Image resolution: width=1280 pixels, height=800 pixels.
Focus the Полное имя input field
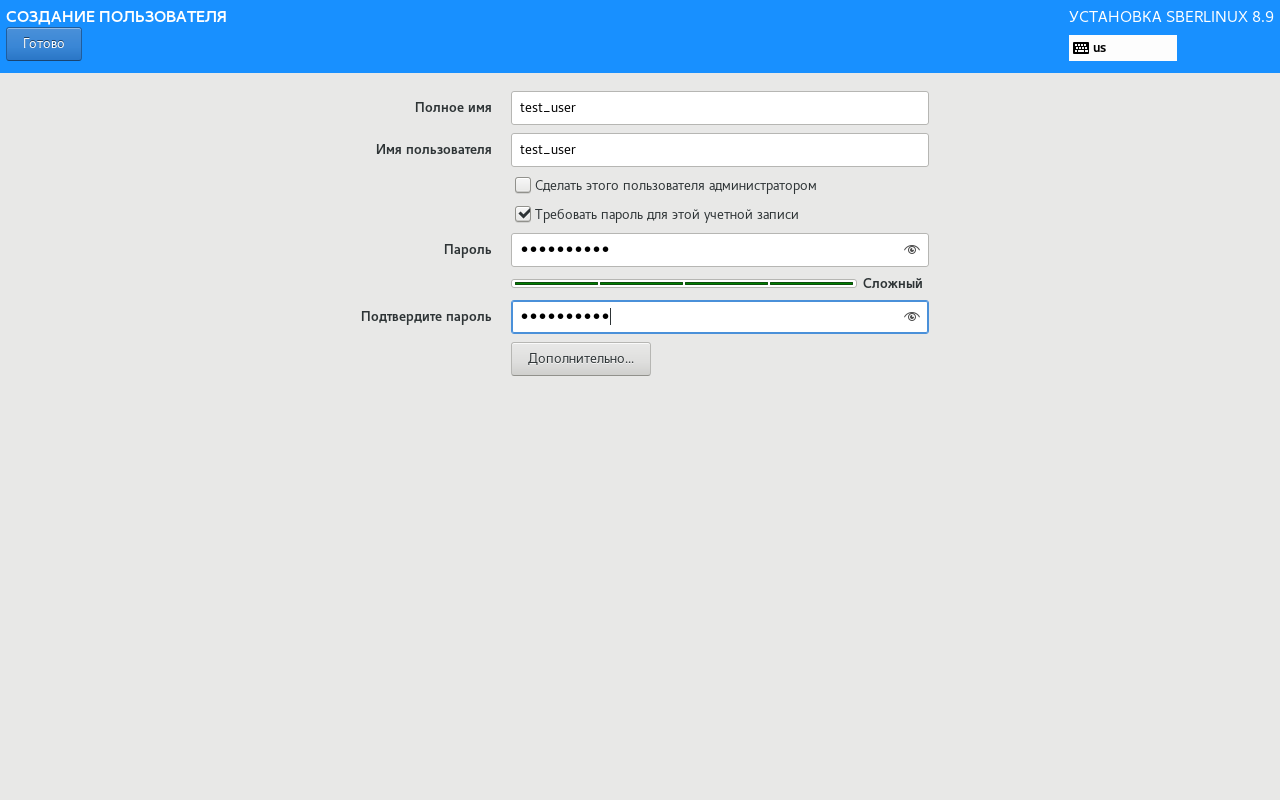click(719, 108)
